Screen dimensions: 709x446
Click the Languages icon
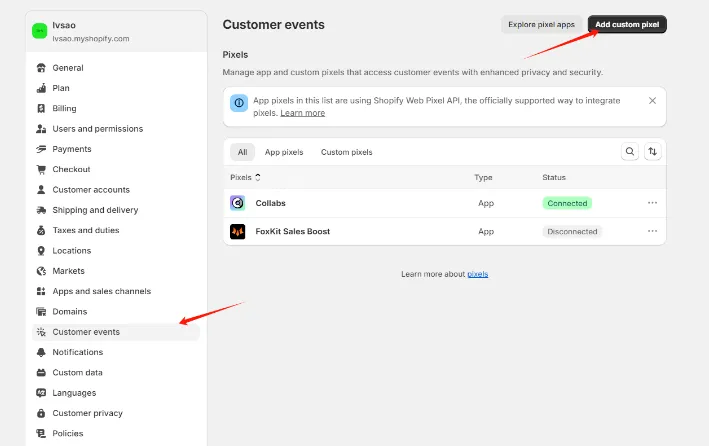41,393
